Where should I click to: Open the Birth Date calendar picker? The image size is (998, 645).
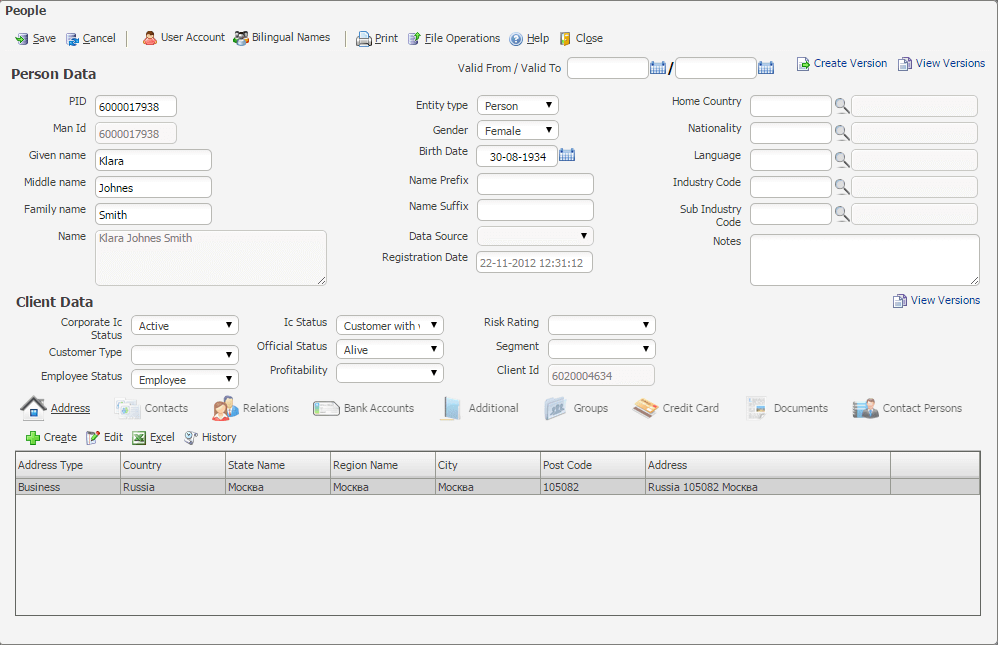[567, 155]
